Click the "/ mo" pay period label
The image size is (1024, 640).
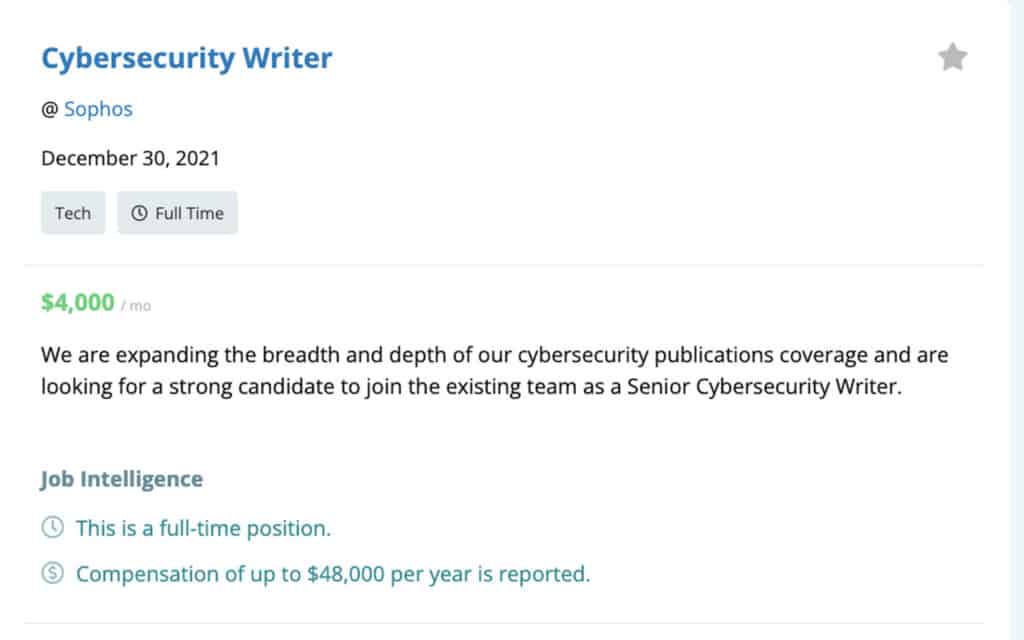click(137, 305)
